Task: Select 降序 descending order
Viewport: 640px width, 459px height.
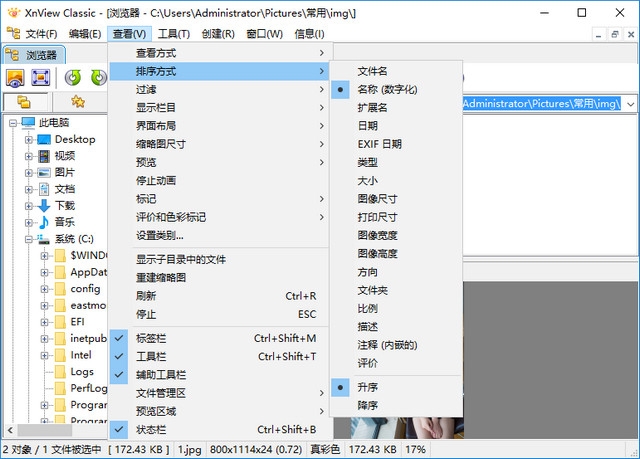Action: coord(396,406)
